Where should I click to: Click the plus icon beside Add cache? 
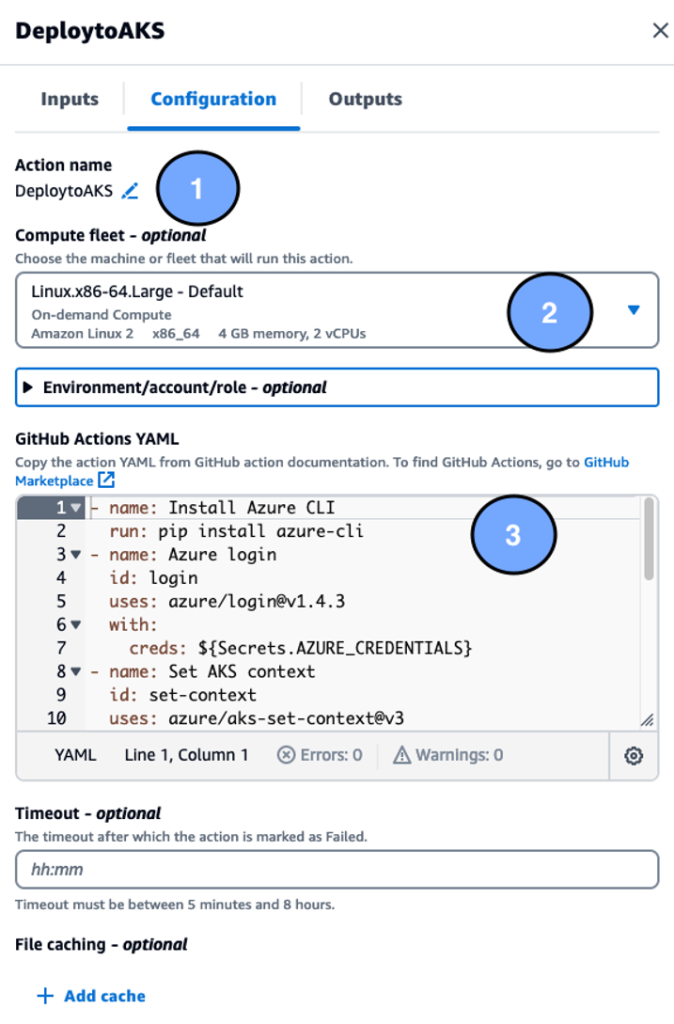coord(44,996)
